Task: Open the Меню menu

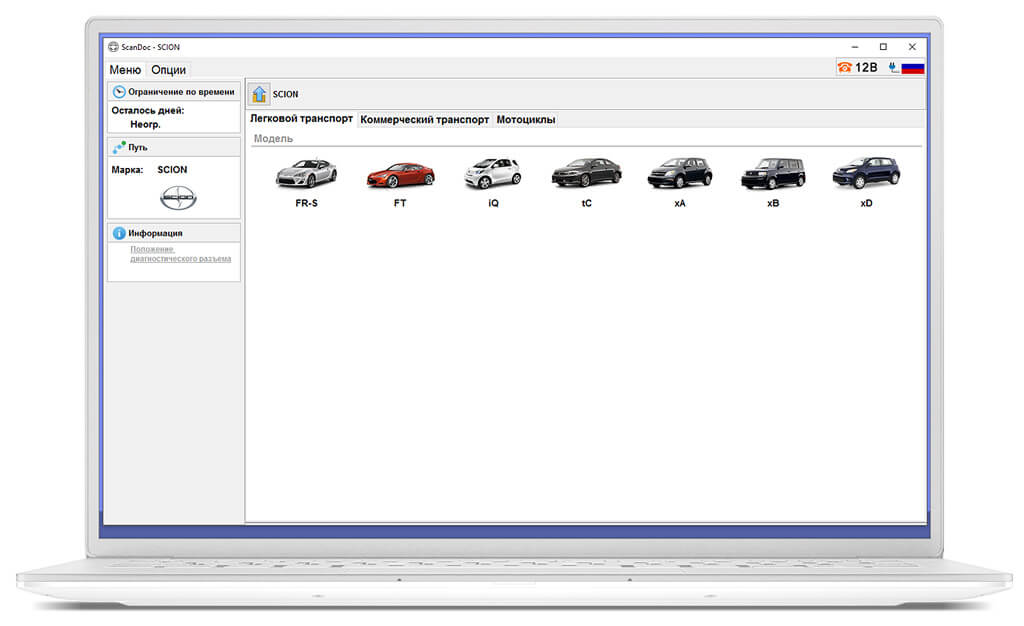Action: (x=125, y=70)
